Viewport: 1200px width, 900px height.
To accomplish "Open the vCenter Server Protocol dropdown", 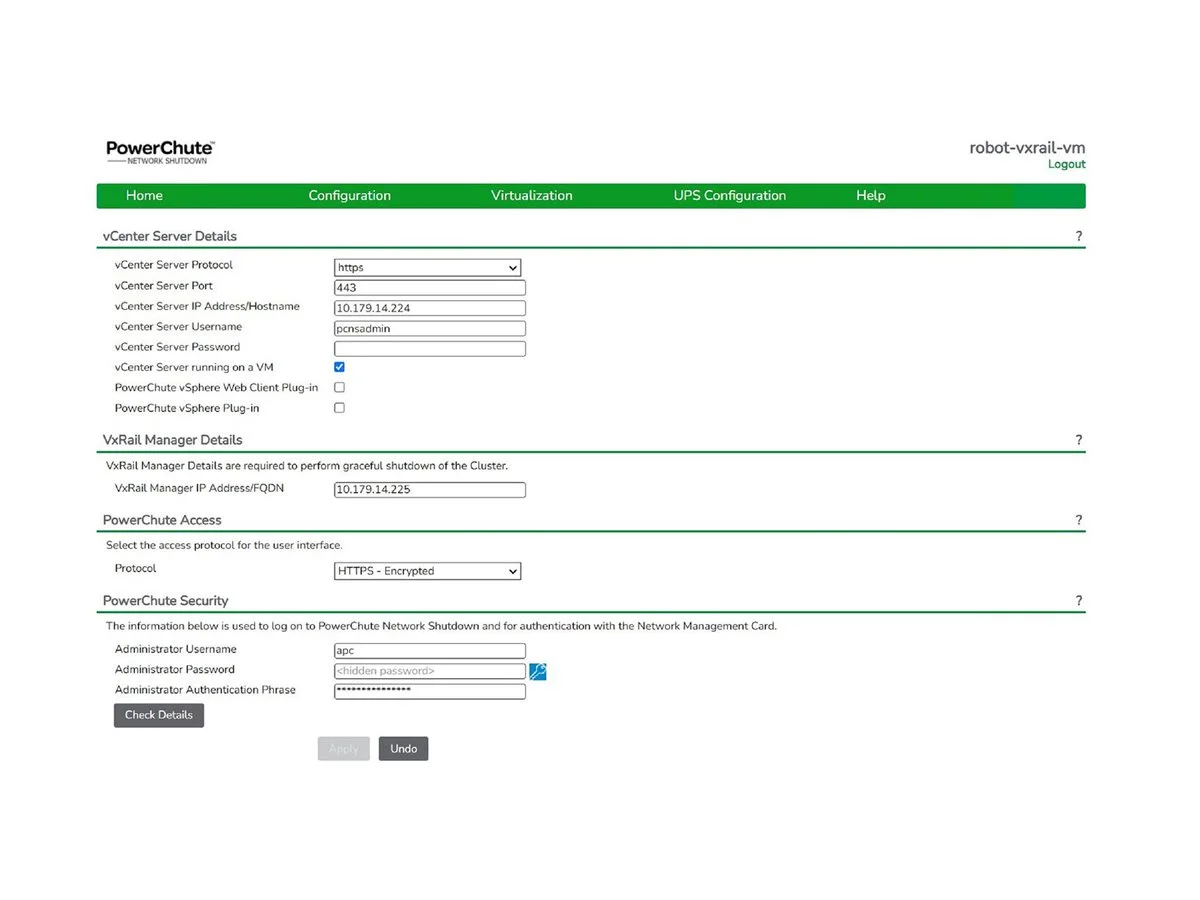I will tap(427, 267).
